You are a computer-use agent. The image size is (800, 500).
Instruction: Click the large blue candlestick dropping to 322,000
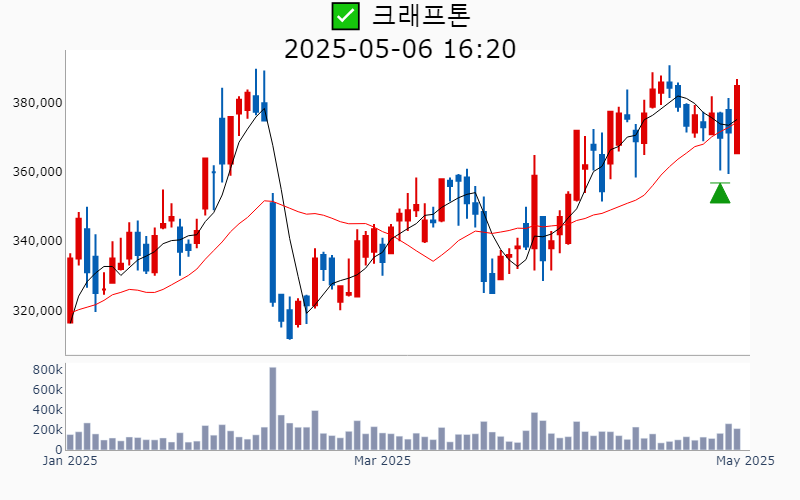(272, 252)
